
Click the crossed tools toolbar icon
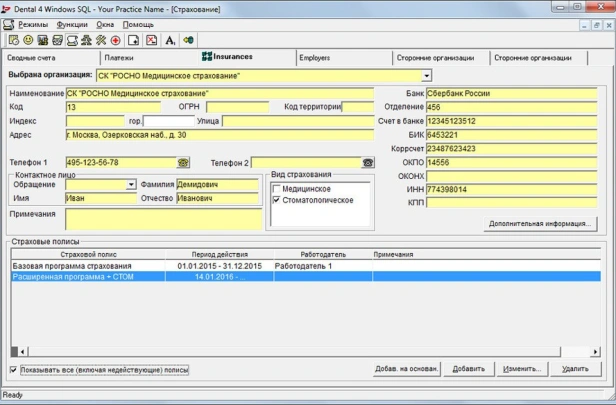click(x=101, y=40)
